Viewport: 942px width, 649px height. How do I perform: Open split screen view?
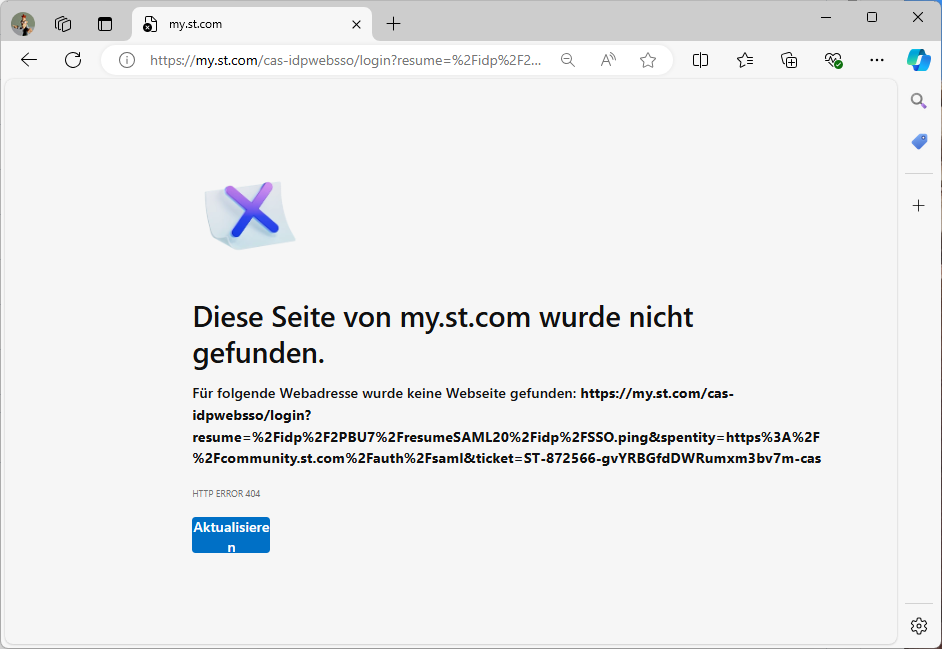click(700, 60)
